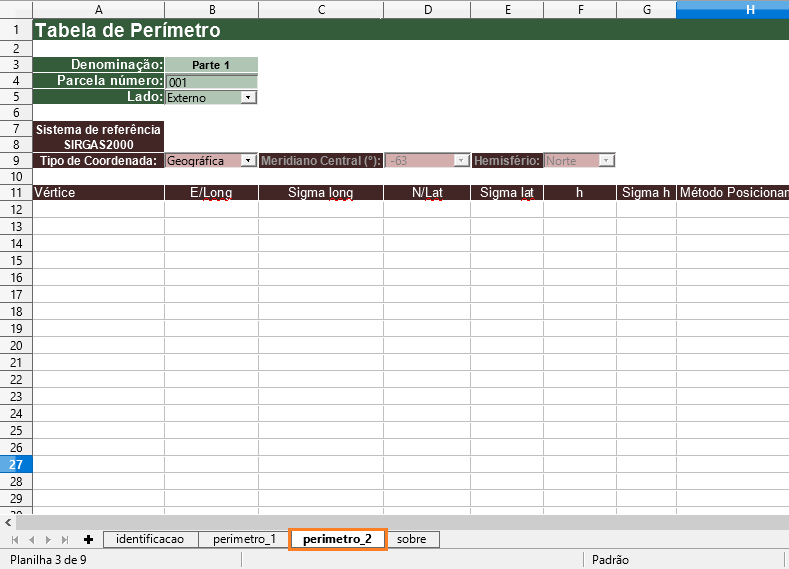Image resolution: width=789 pixels, height=569 pixels.
Task: Click the add new sheet plus icon
Action: (x=88, y=539)
